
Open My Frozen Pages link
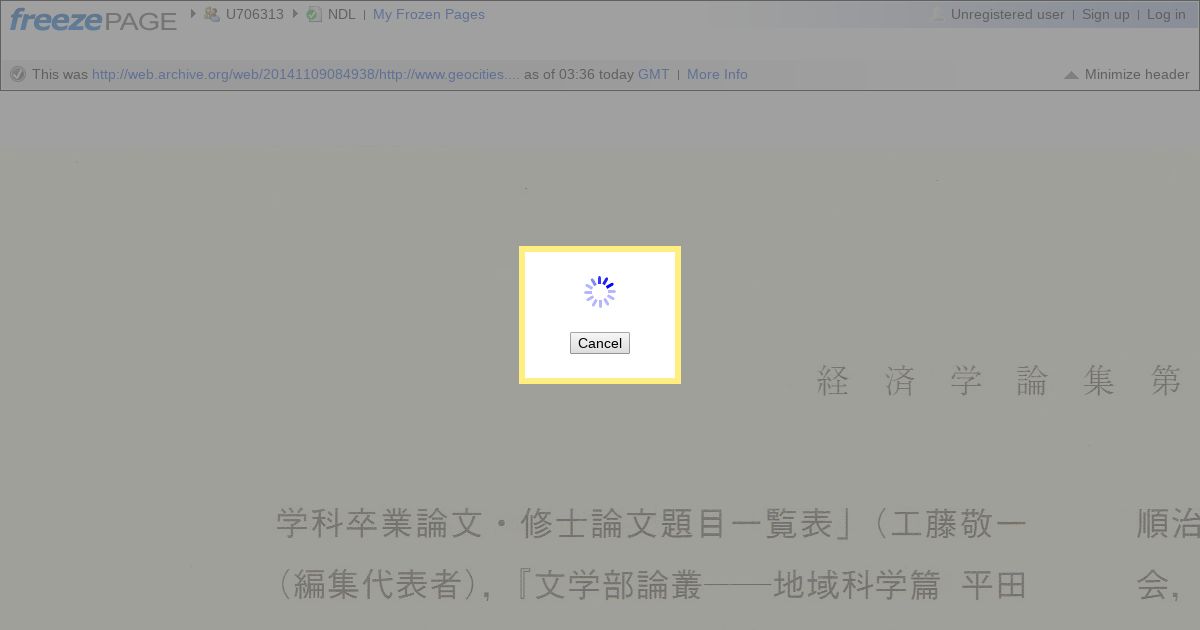coord(429,14)
